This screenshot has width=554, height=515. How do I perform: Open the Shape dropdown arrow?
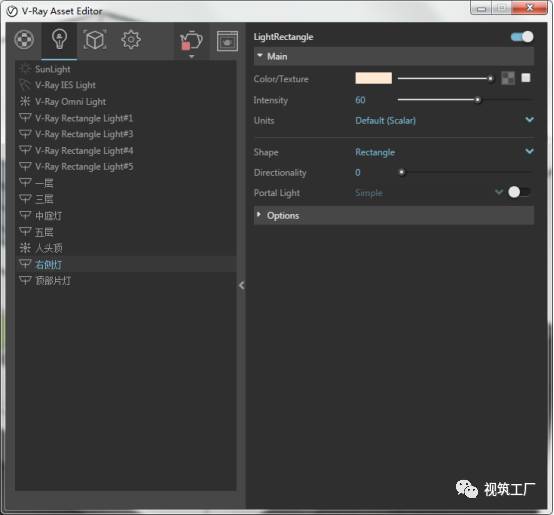point(529,151)
